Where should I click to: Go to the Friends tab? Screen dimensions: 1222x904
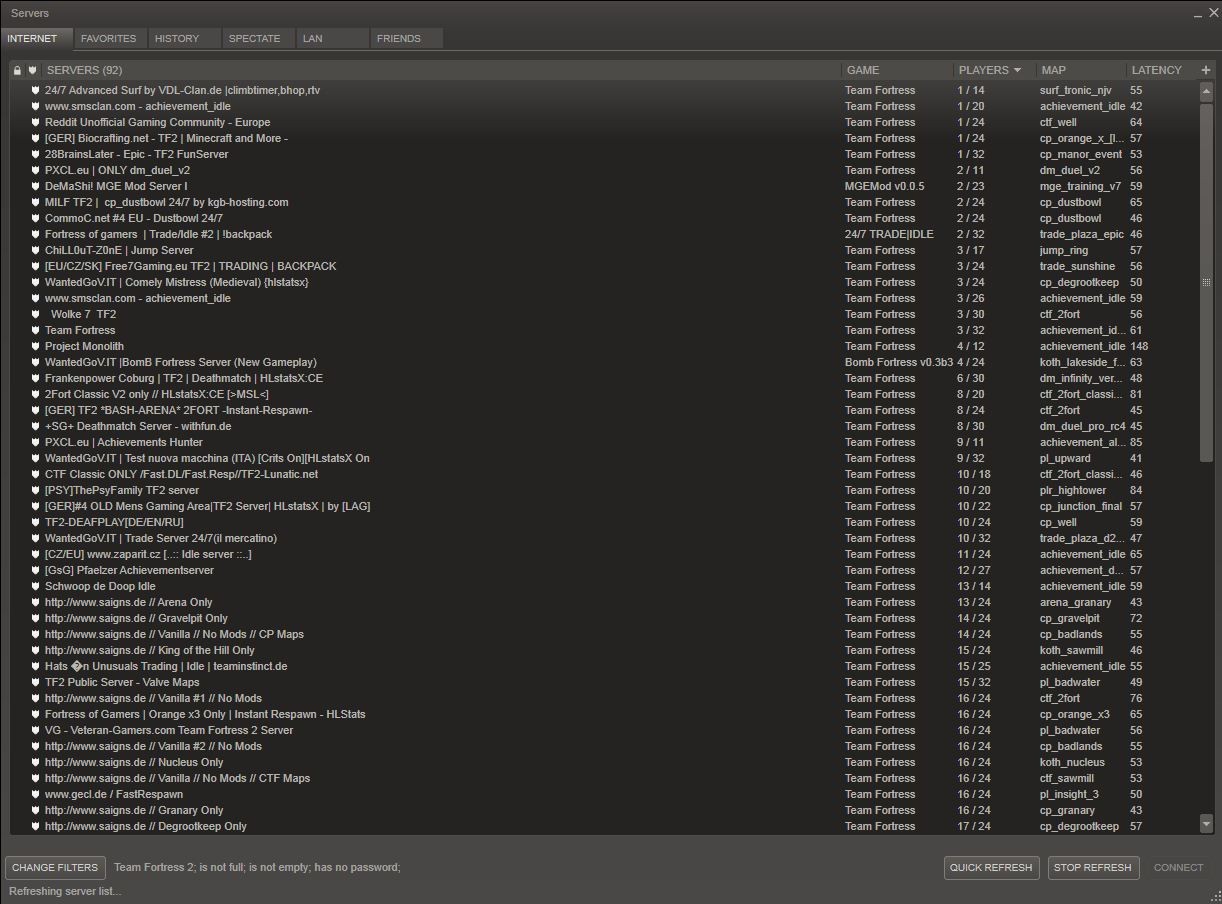398,39
